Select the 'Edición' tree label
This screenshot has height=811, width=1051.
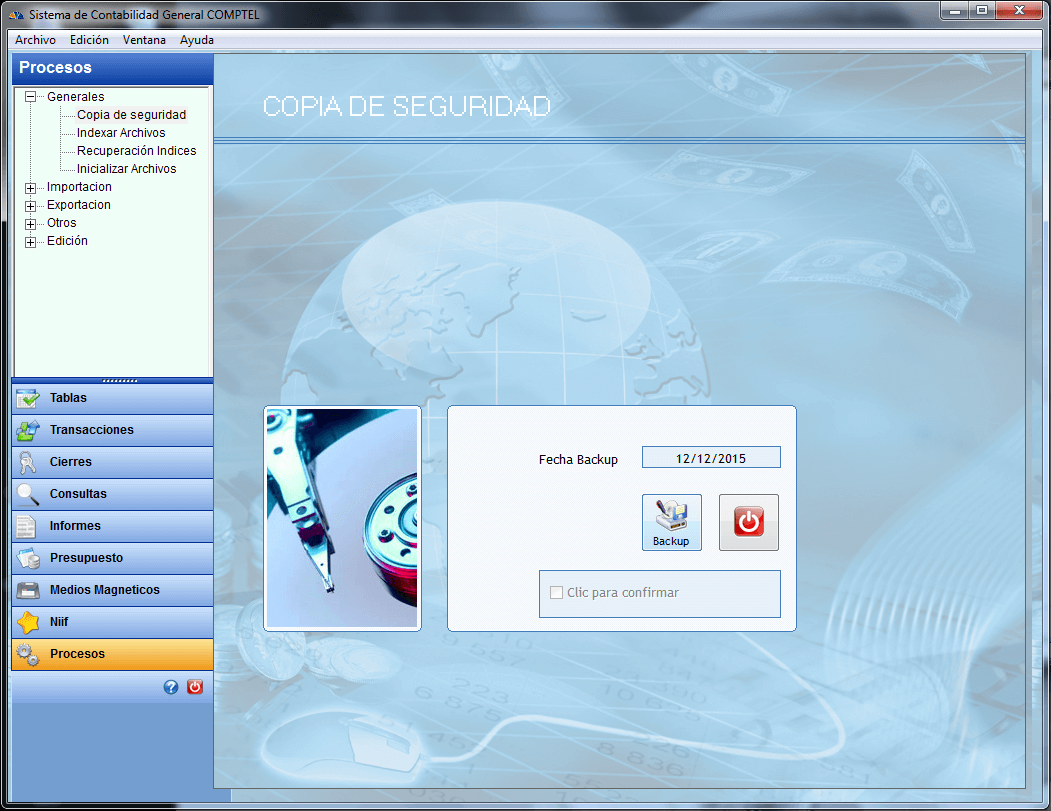coord(67,241)
